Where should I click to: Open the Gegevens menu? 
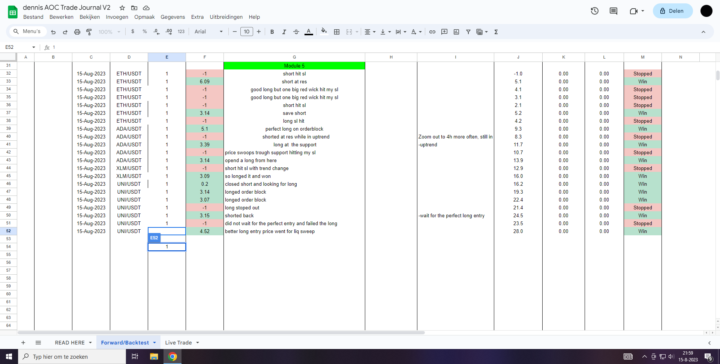173,17
